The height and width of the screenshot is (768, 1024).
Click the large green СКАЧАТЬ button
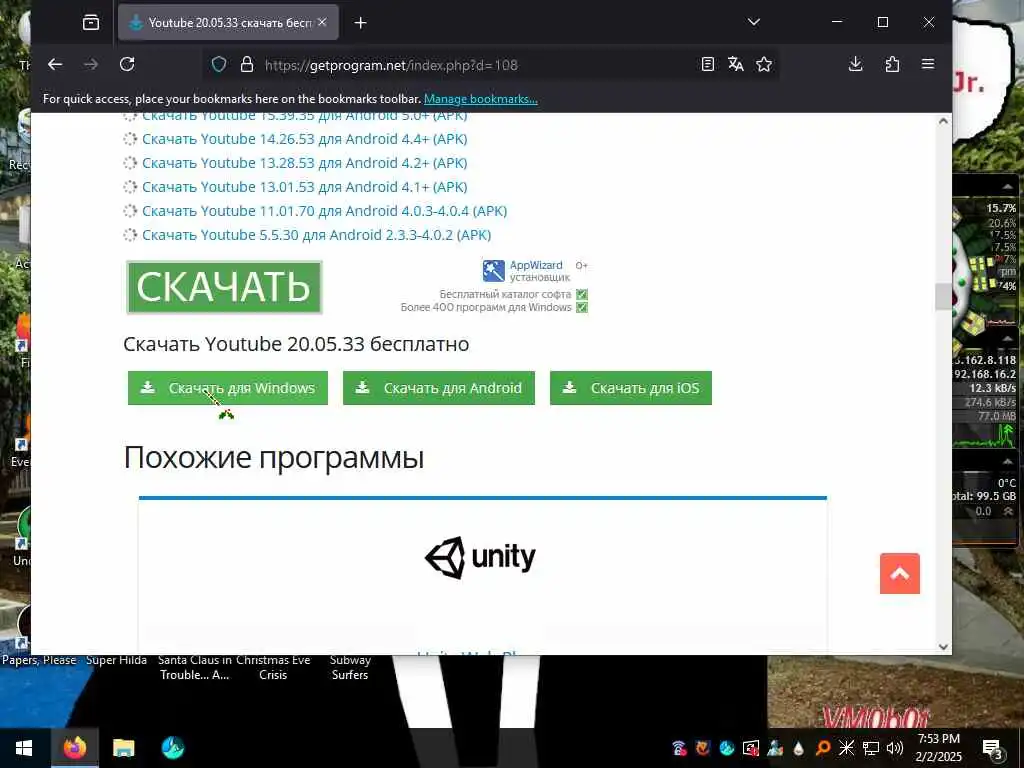(224, 287)
